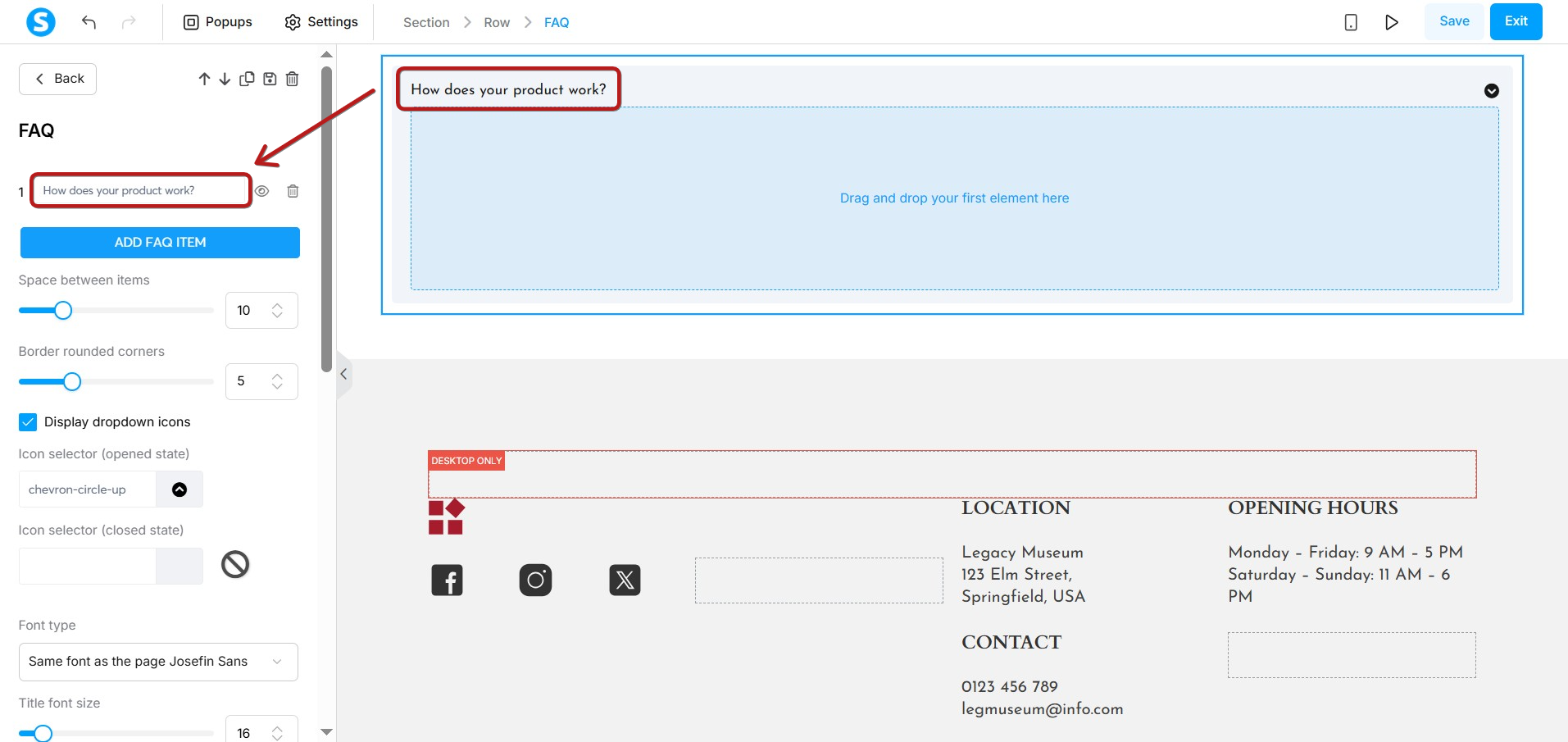Toggle the FAQ item chevron on canvas

[x=1492, y=91]
